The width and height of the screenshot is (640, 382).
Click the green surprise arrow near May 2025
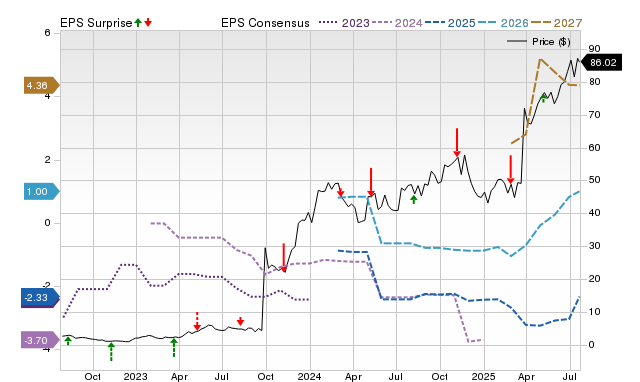coord(543,98)
